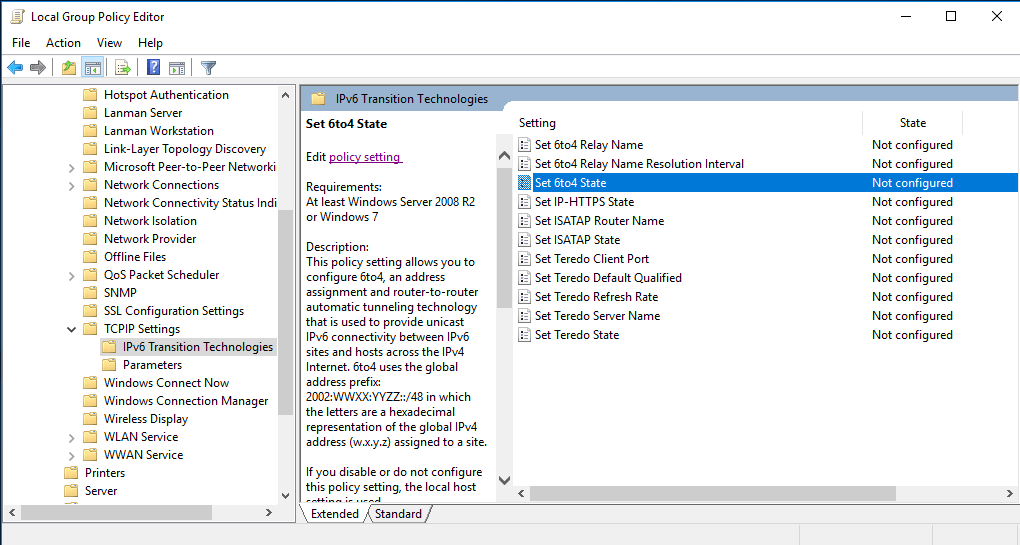This screenshot has width=1020, height=545.
Task: Click folder icon next to Offline Files
Action: (x=90, y=257)
